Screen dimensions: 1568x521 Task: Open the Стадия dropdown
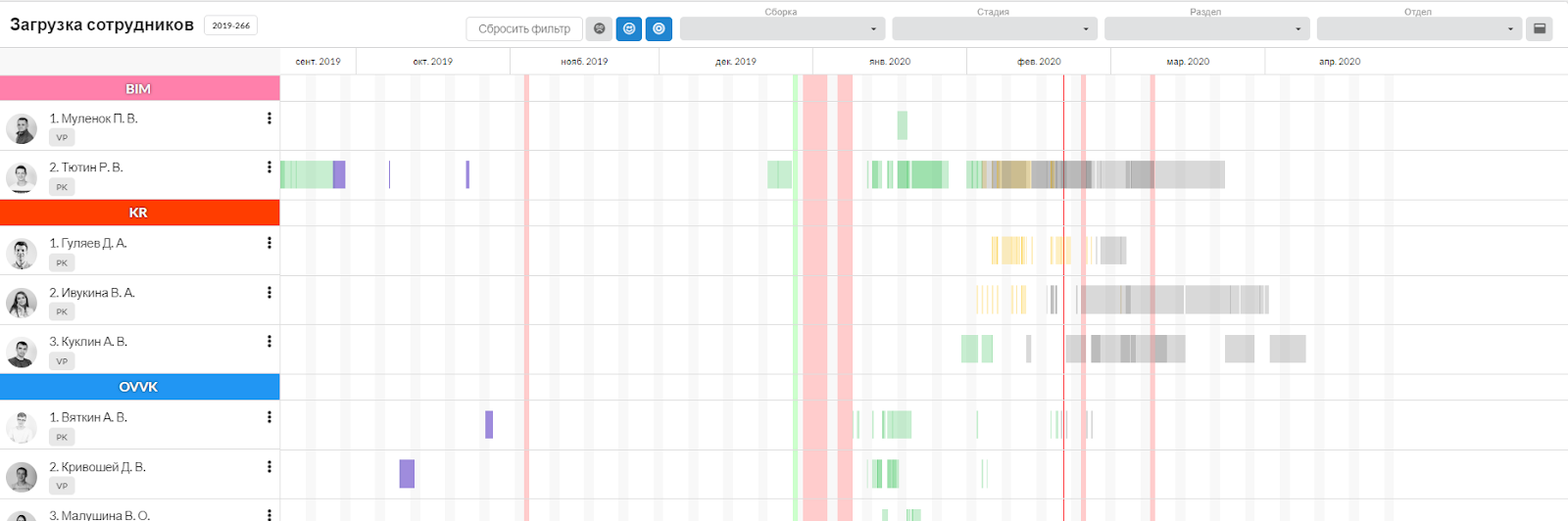[995, 29]
